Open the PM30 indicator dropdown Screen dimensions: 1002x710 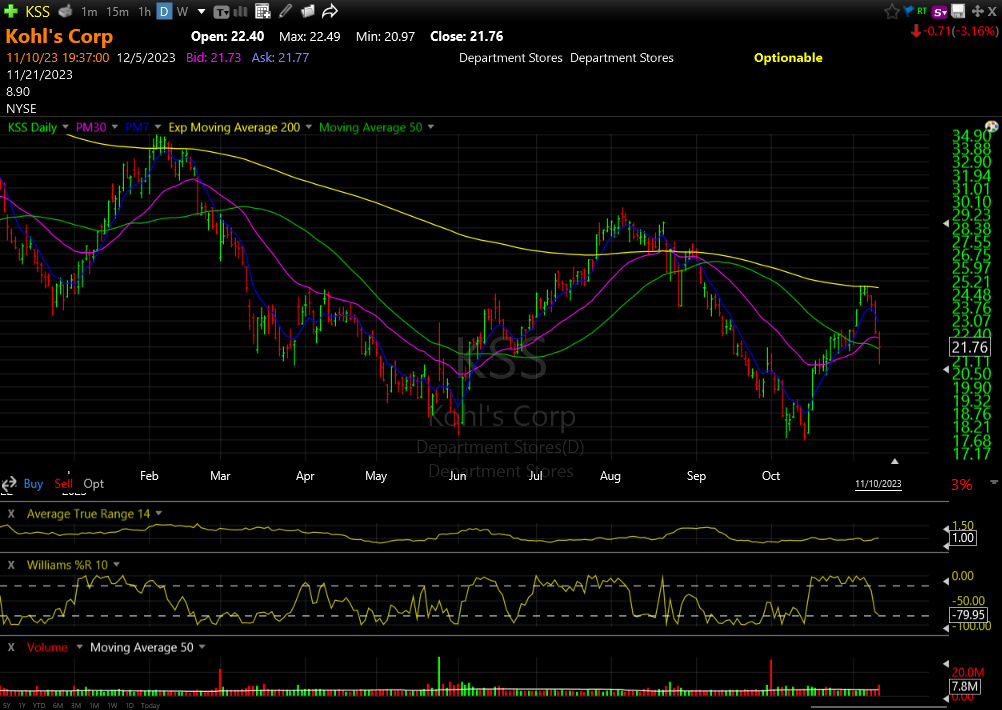click(115, 127)
